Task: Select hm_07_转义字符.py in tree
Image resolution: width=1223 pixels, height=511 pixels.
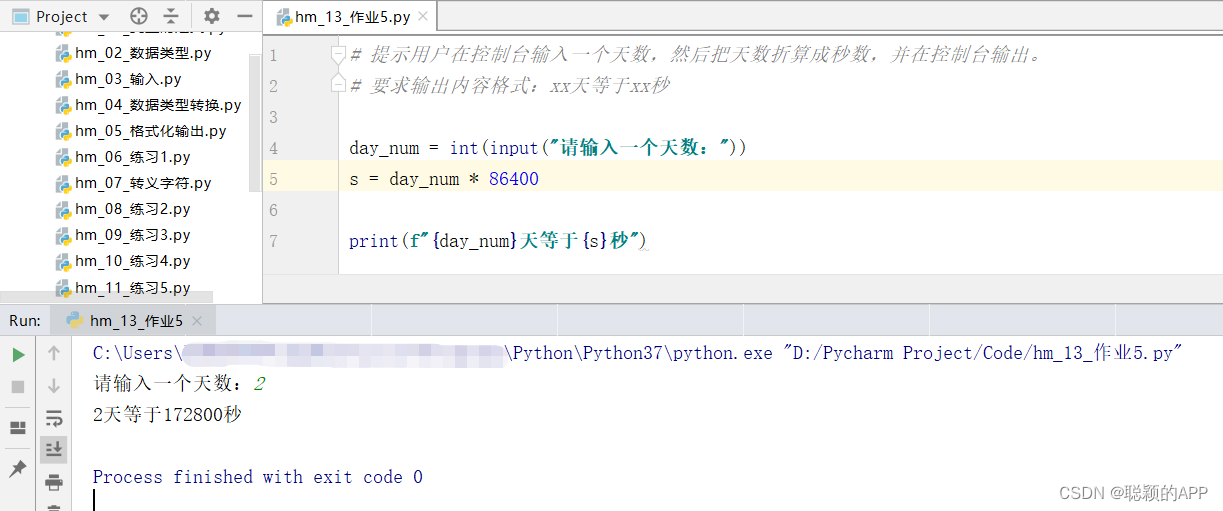Action: tap(143, 183)
